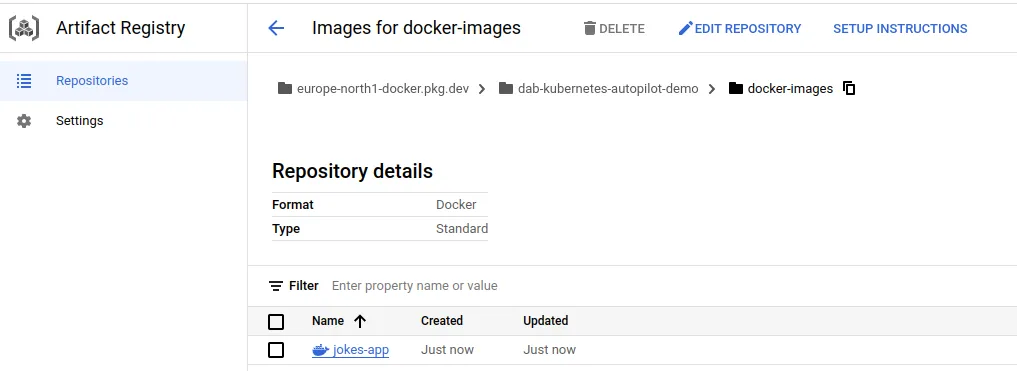1017x371 pixels.
Task: Check the select-all checkbox in table header
Action: 276,322
